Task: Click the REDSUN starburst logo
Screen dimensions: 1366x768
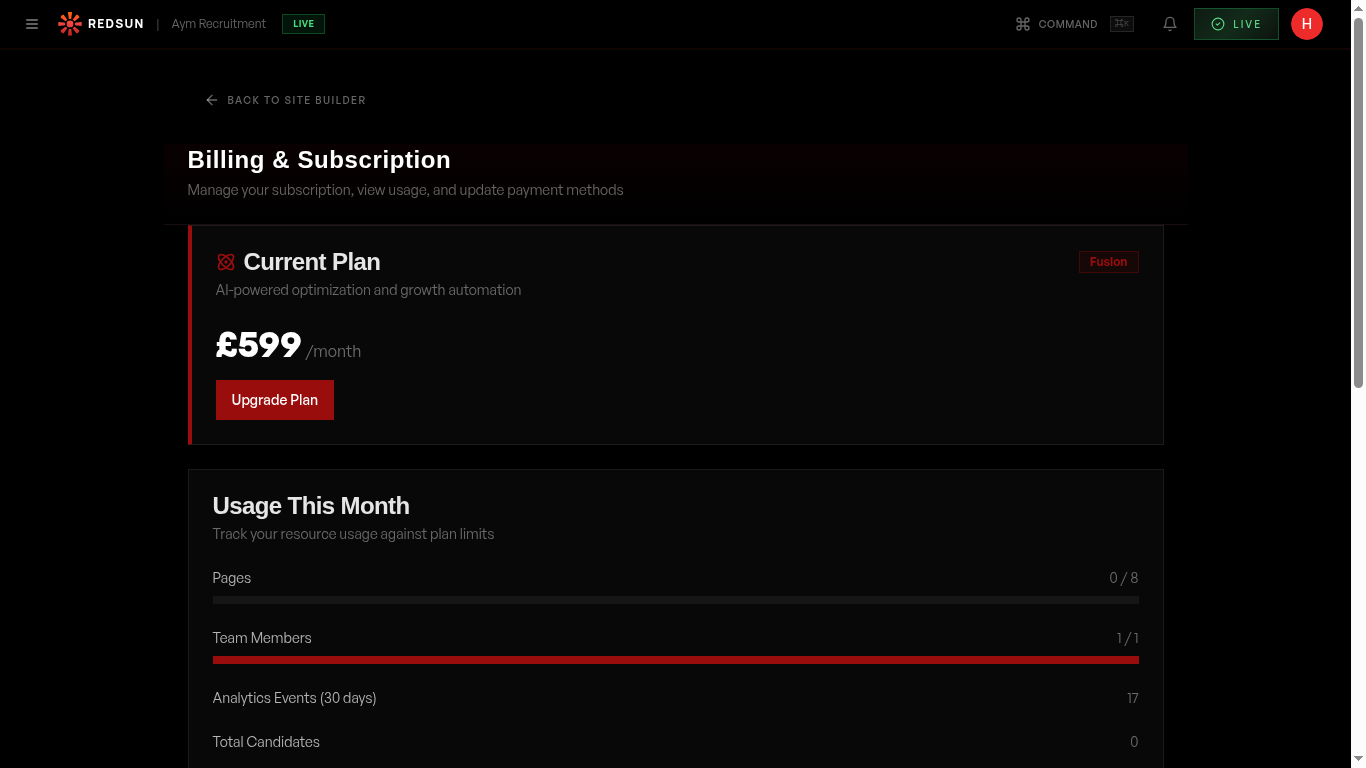Action: pos(69,23)
